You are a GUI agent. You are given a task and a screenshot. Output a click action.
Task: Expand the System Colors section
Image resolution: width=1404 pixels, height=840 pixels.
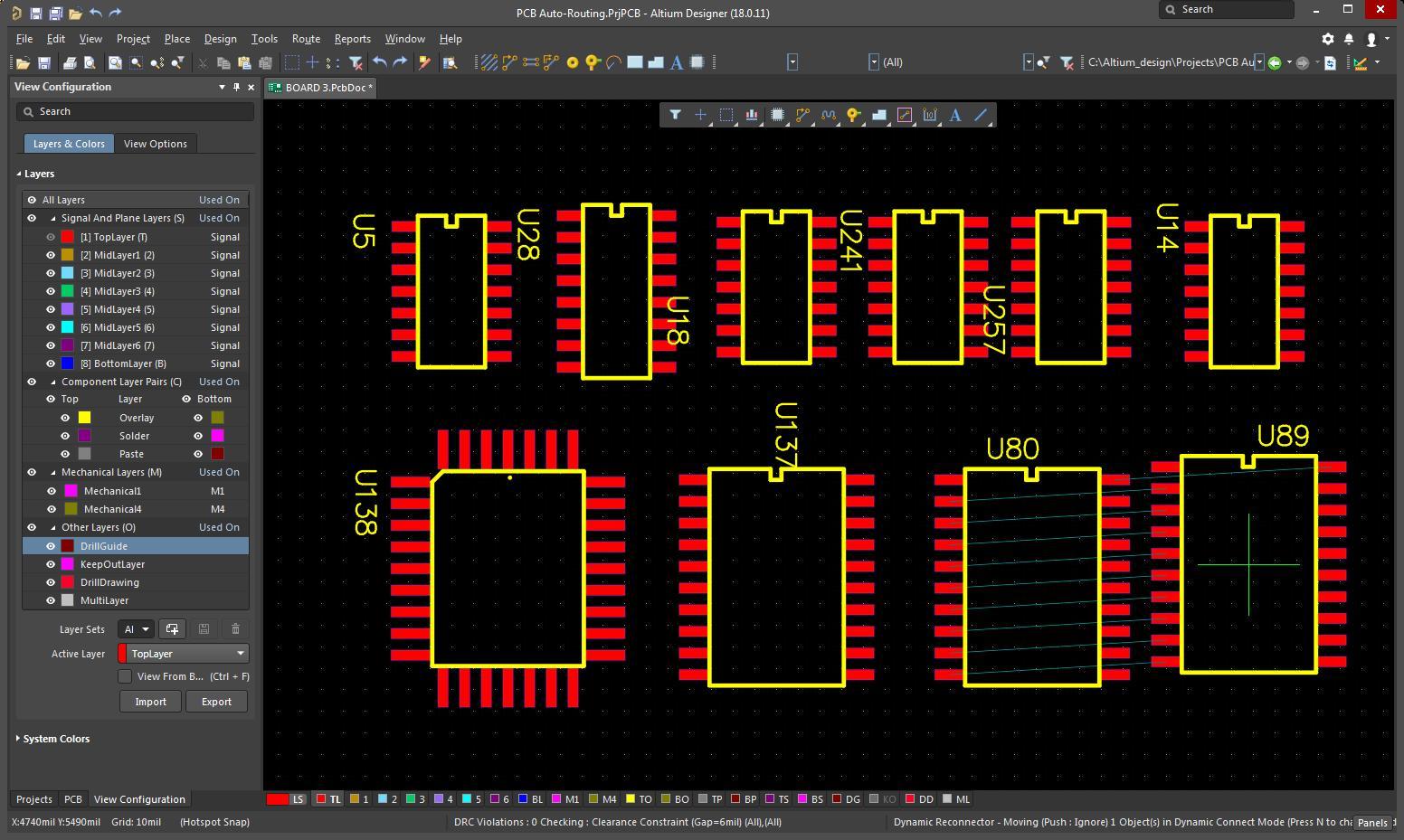tap(19, 739)
